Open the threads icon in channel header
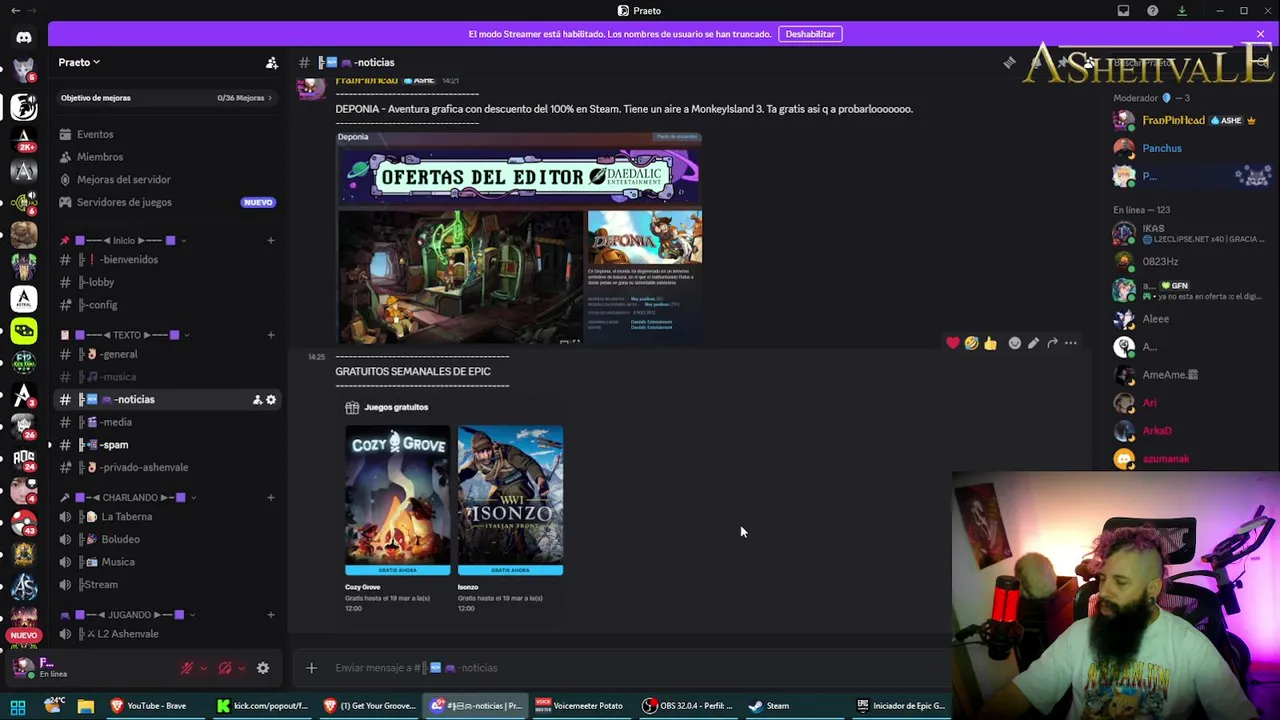 [1009, 62]
